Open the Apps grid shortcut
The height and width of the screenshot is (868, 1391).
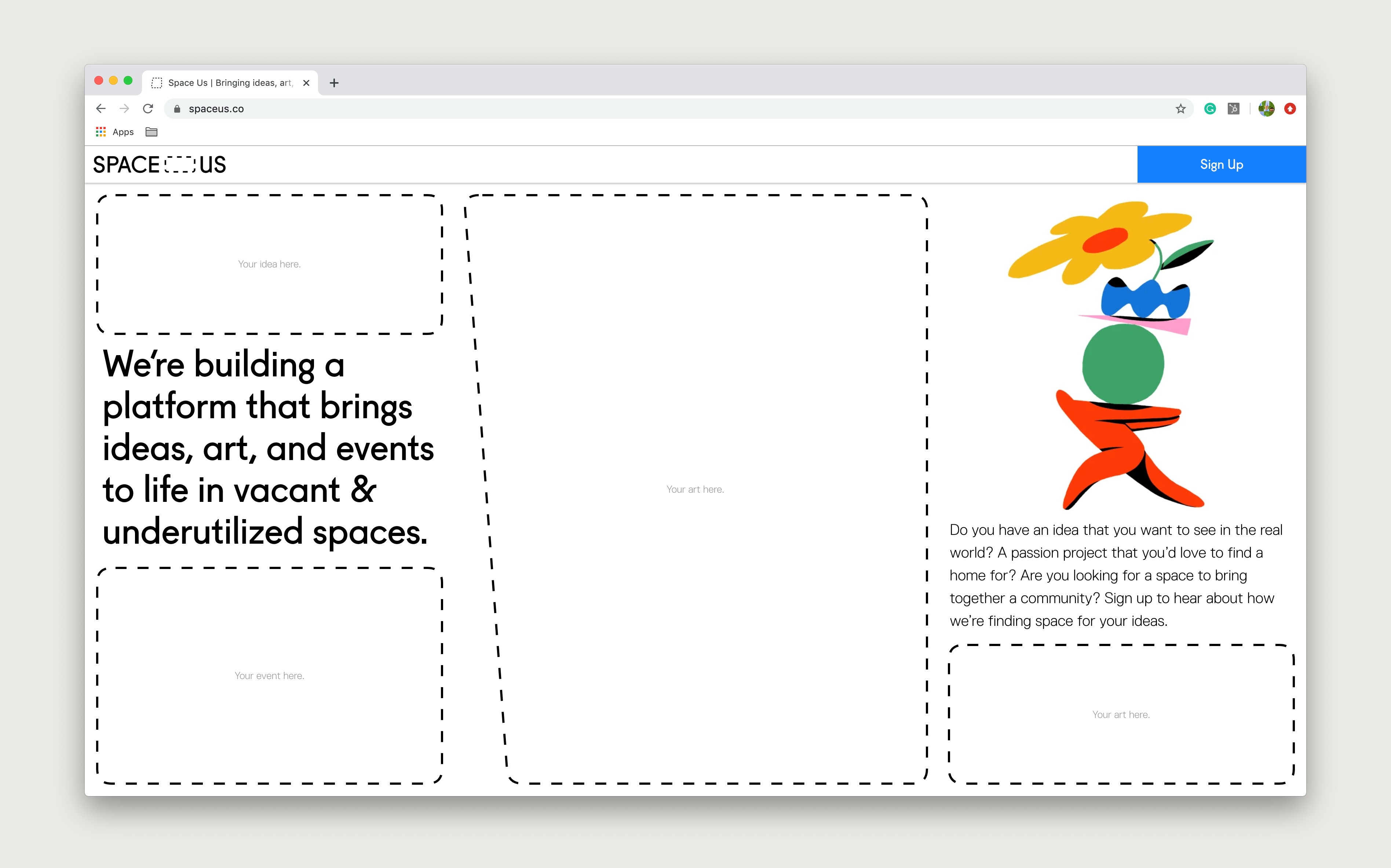pyautogui.click(x=114, y=132)
